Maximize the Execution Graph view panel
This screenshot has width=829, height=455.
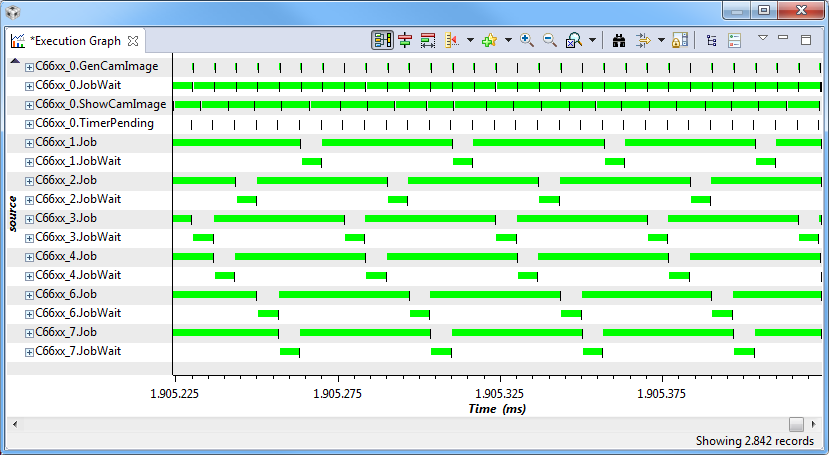pos(806,40)
